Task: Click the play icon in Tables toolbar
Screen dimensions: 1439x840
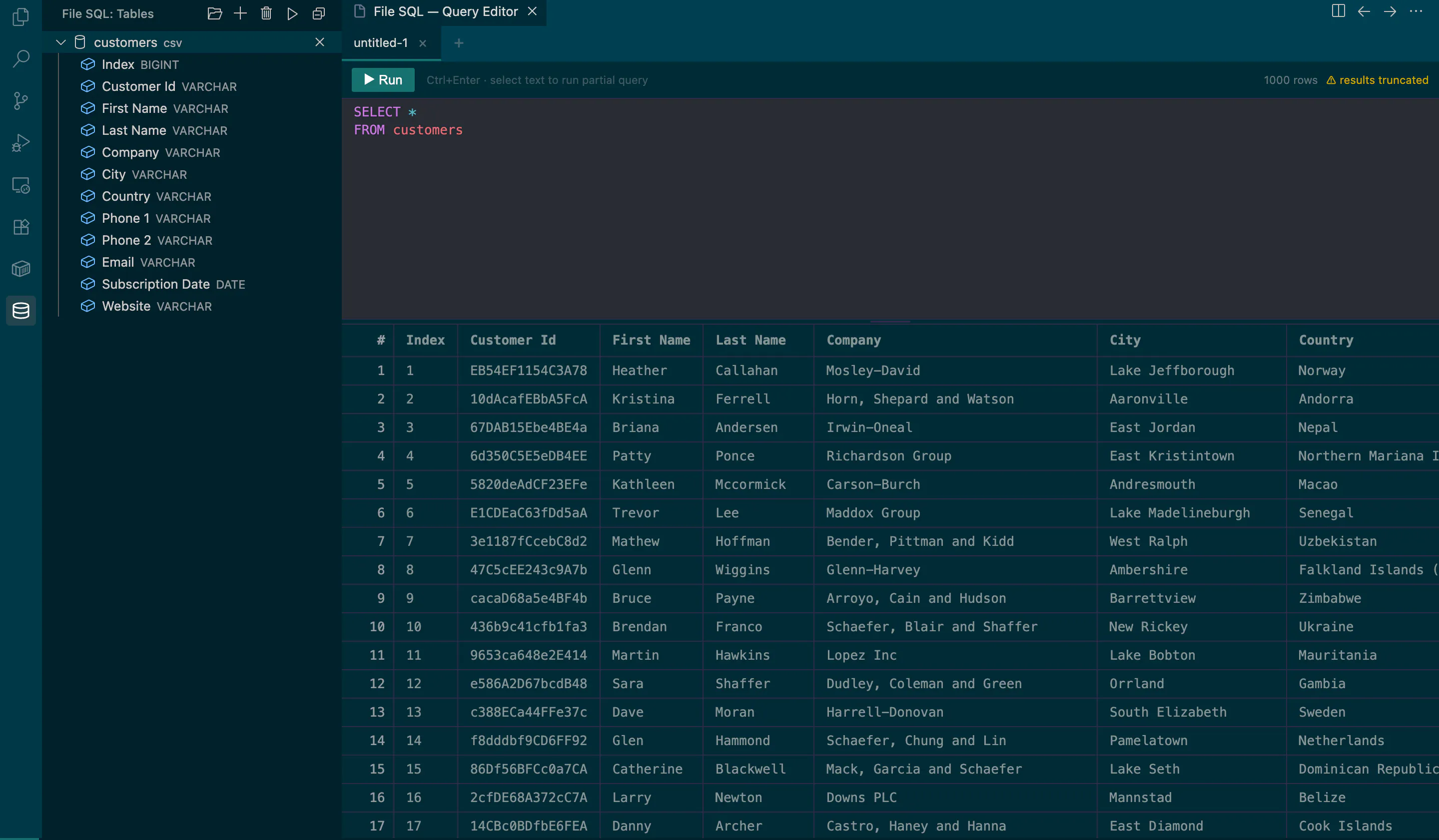Action: coord(292,13)
